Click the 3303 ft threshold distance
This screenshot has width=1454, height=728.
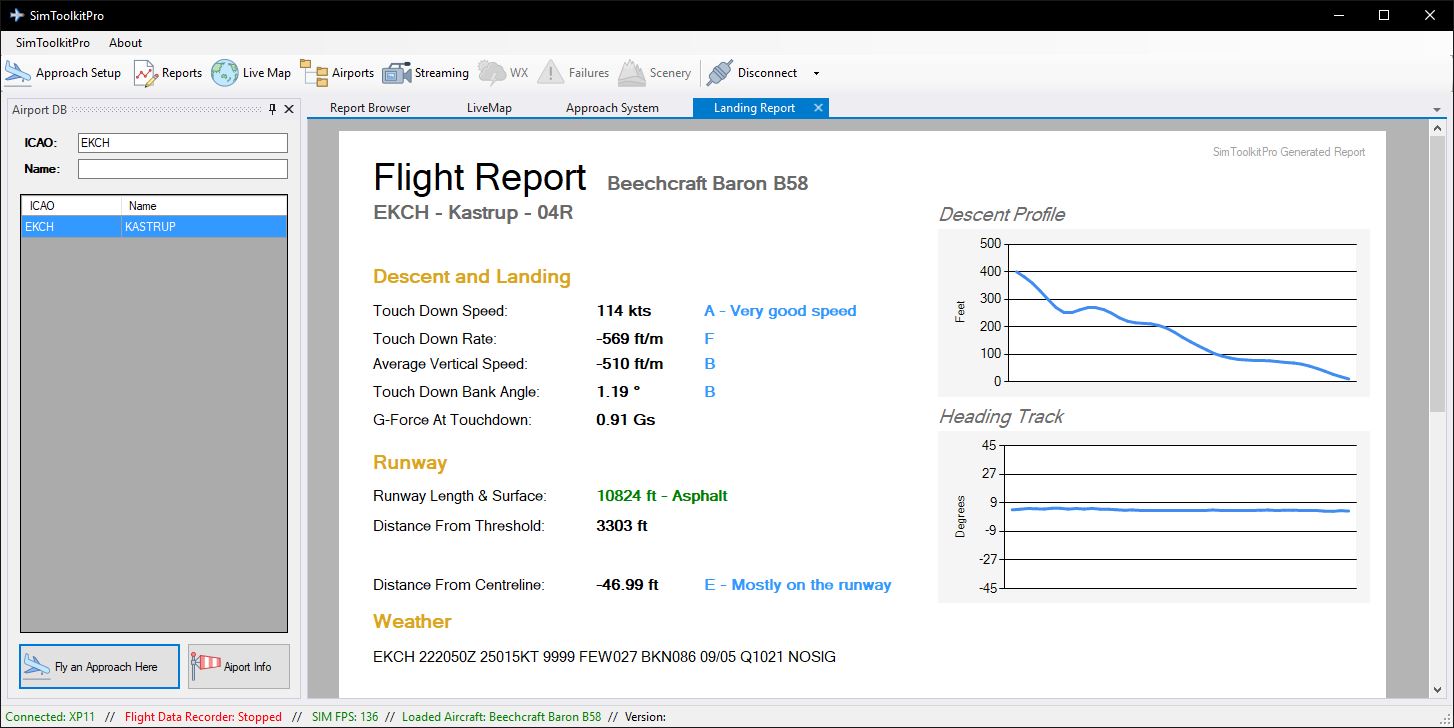tap(622, 525)
